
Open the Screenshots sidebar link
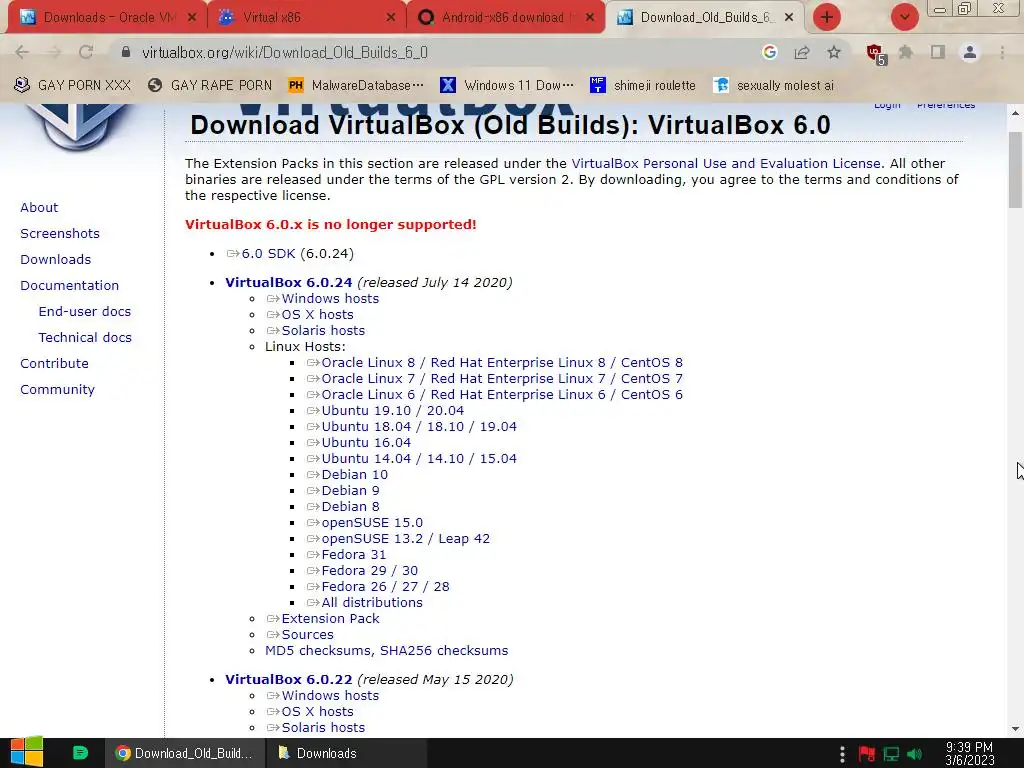[x=60, y=233]
